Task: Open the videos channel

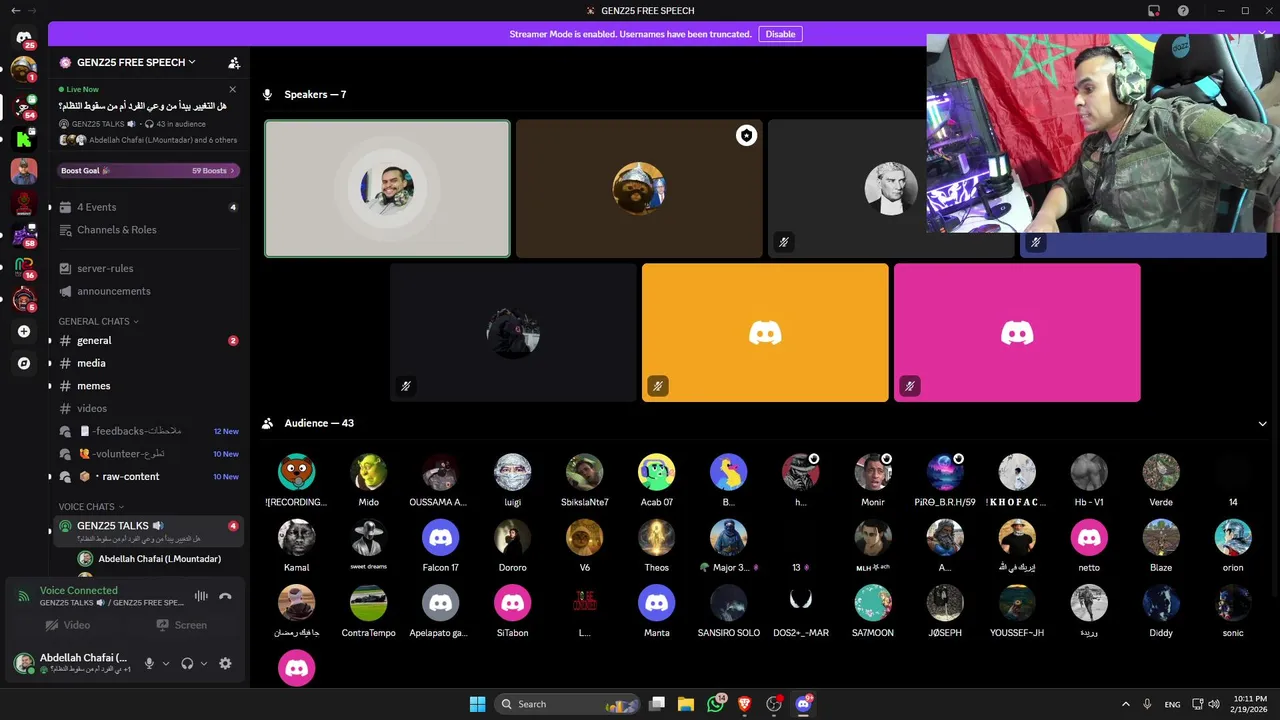Action: [149, 408]
